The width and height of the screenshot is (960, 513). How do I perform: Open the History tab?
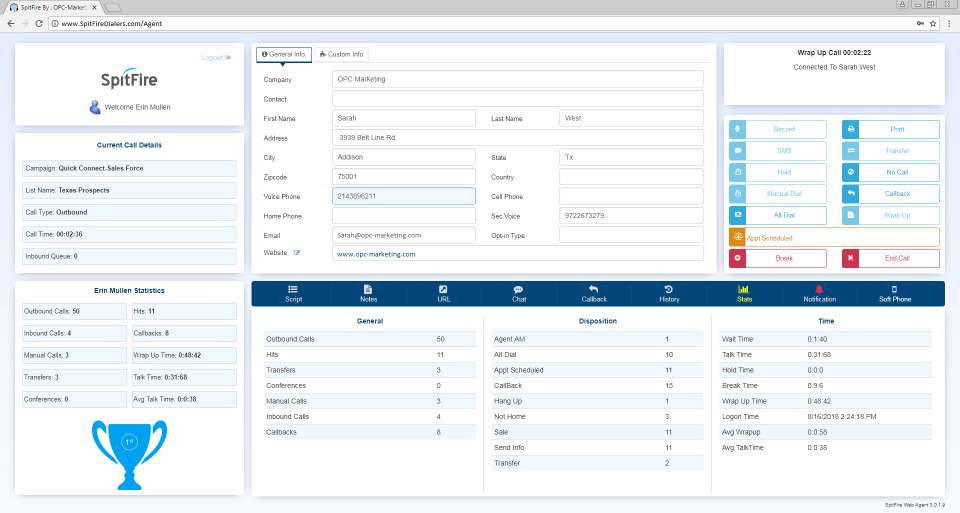(x=669, y=294)
